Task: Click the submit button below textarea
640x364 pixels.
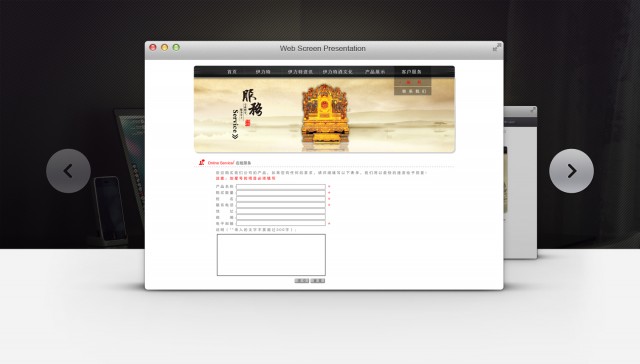Action: tap(302, 281)
